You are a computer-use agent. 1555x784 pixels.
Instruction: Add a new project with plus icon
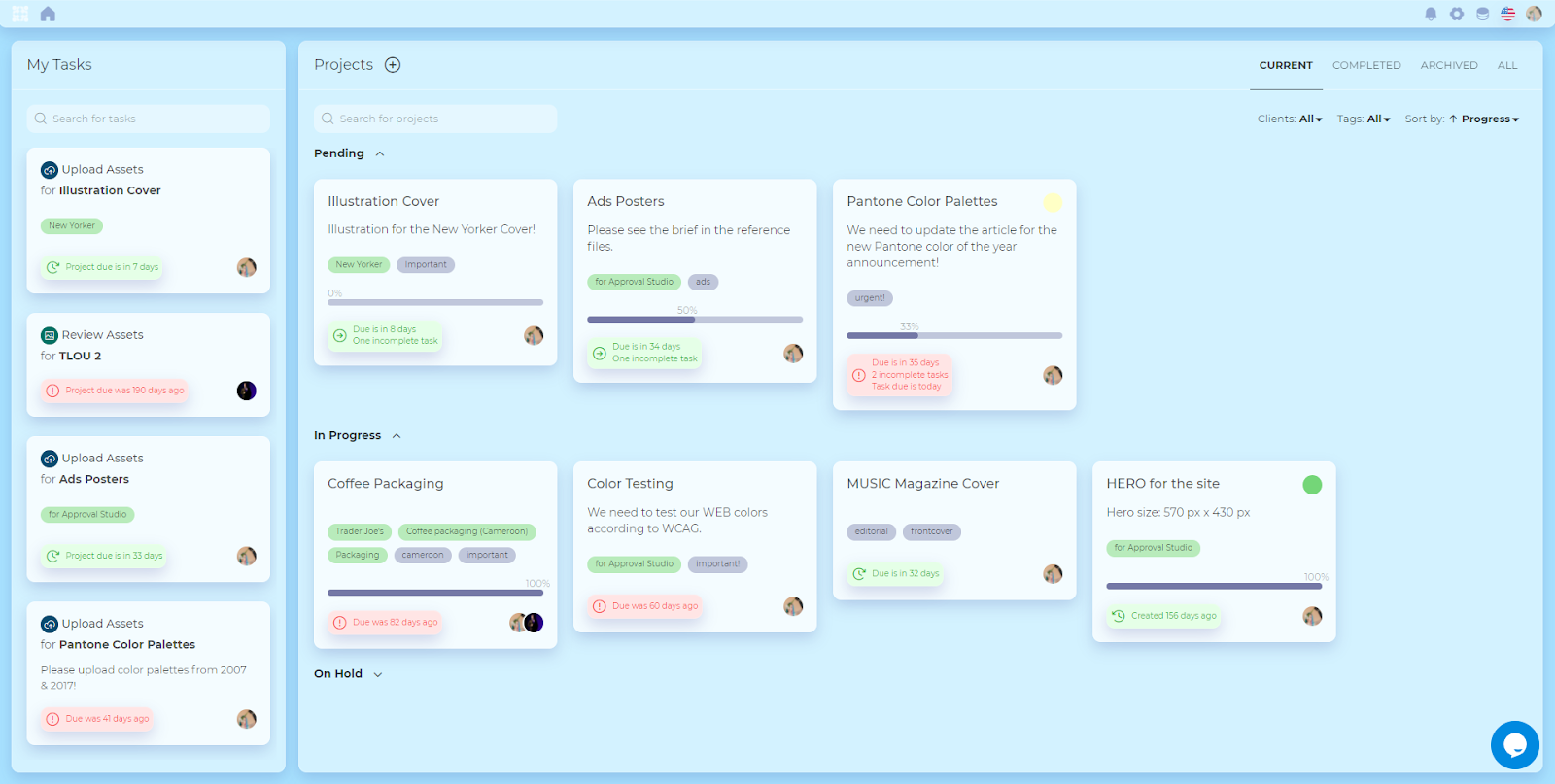point(393,65)
